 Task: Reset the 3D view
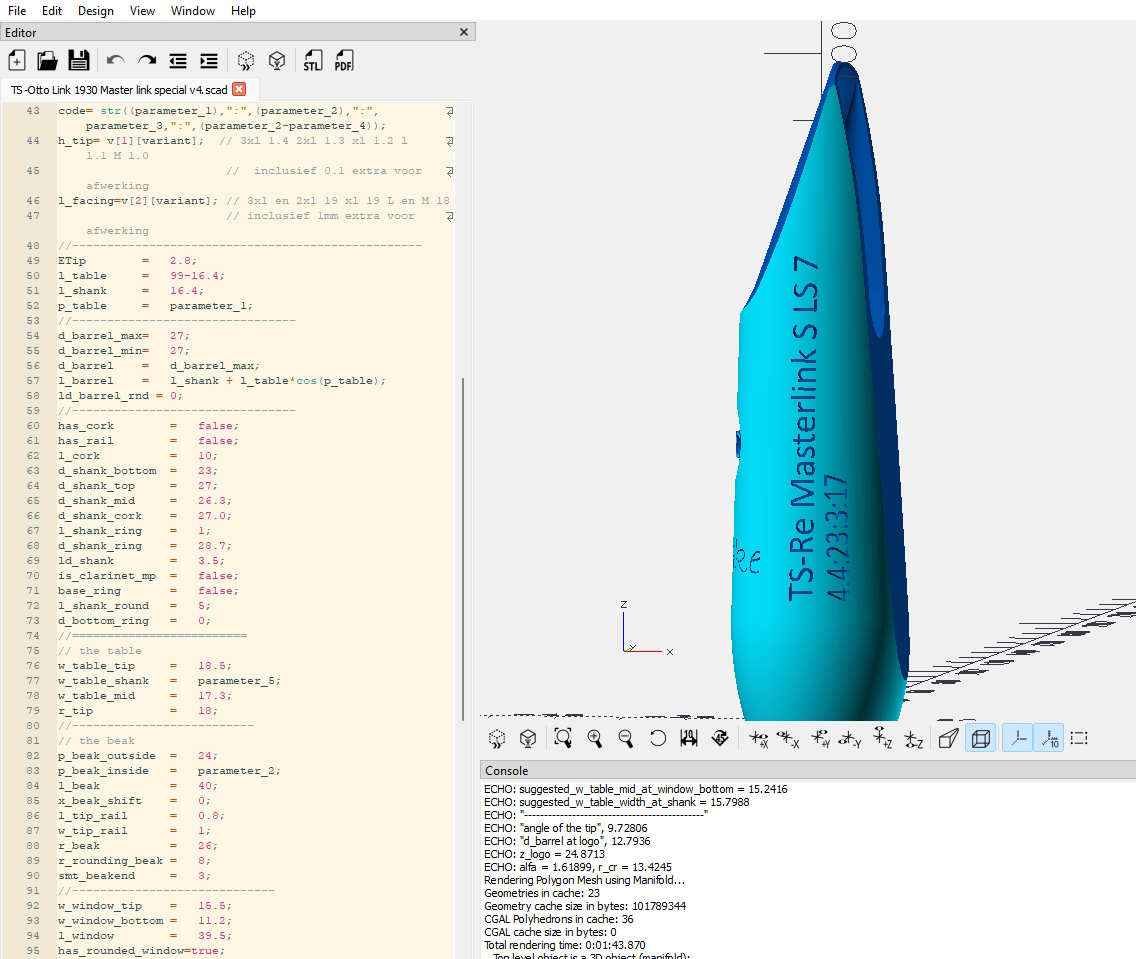(657, 739)
